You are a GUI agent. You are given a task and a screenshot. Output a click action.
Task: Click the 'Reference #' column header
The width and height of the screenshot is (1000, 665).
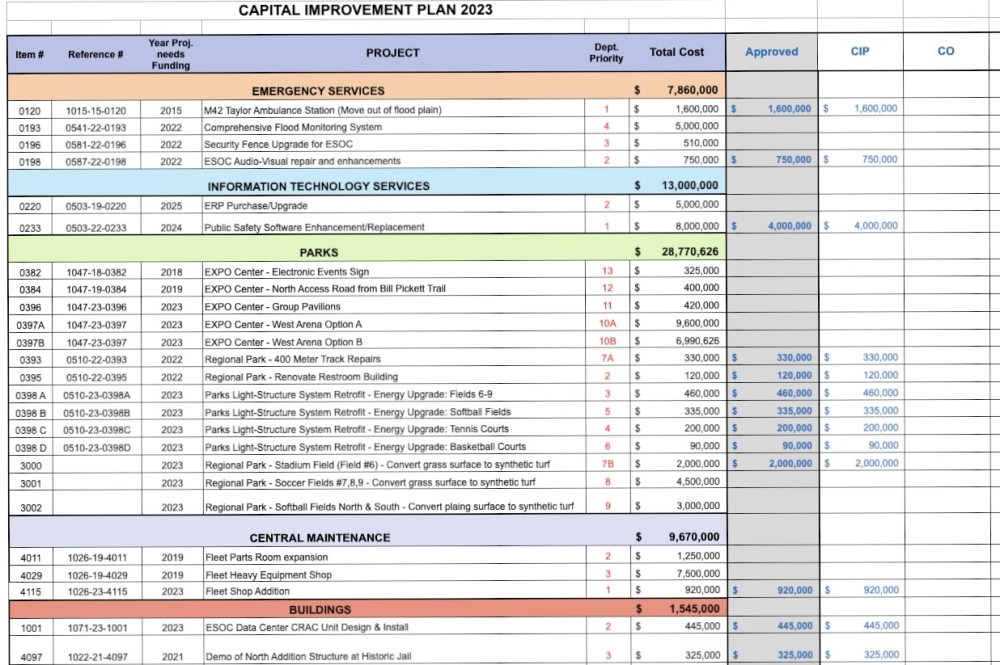96,54
